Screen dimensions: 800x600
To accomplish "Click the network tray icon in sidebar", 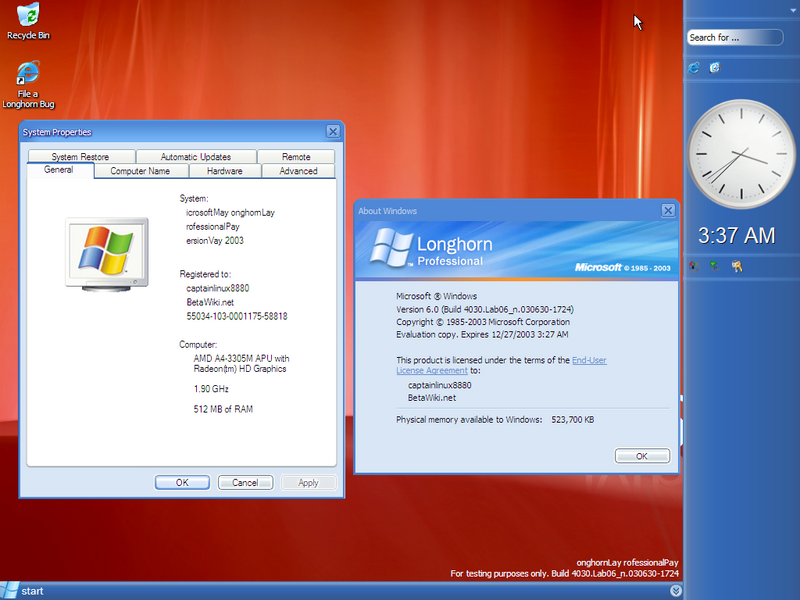I will pyautogui.click(x=714, y=266).
